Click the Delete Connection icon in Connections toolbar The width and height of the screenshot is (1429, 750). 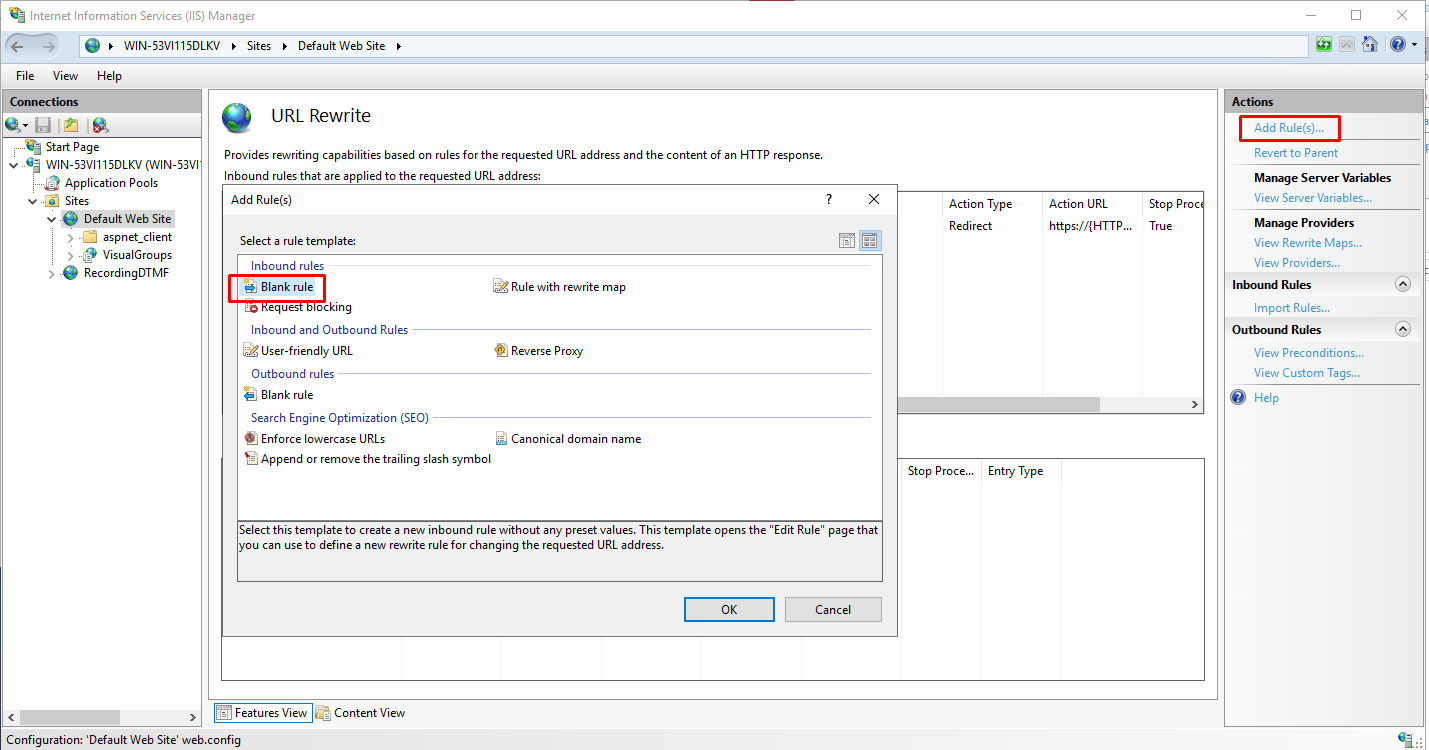point(99,125)
